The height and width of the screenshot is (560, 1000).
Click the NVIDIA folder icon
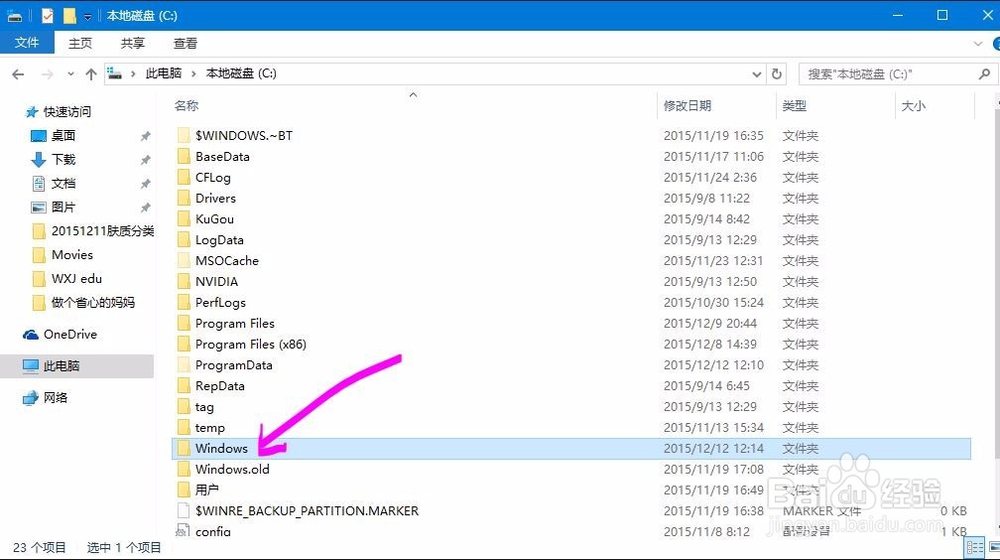[x=184, y=281]
